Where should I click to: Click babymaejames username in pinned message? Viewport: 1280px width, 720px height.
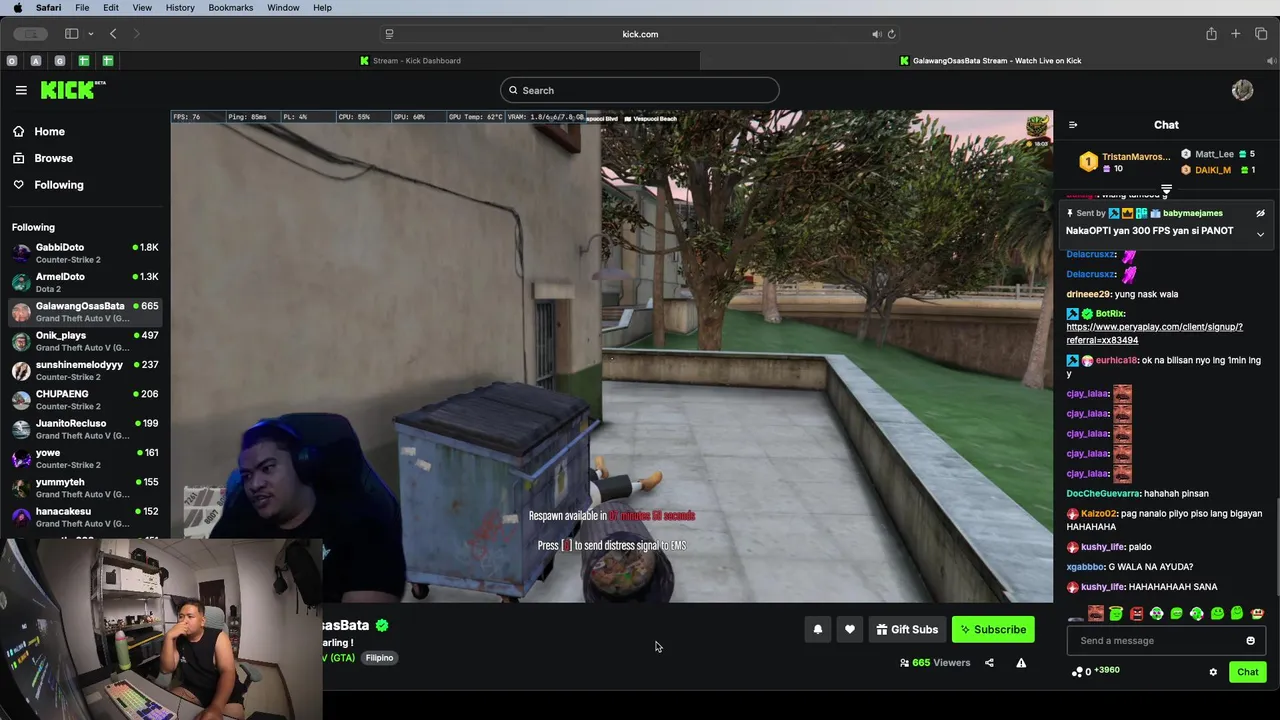click(1192, 213)
